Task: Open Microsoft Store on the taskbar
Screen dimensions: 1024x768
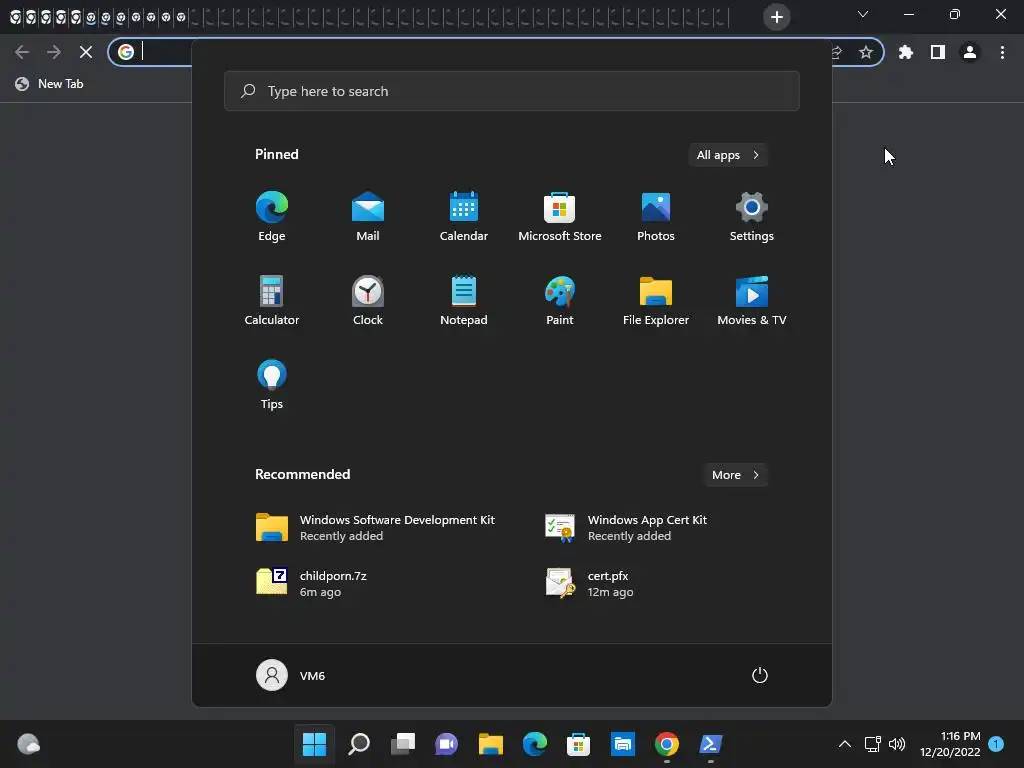Action: coord(578,744)
